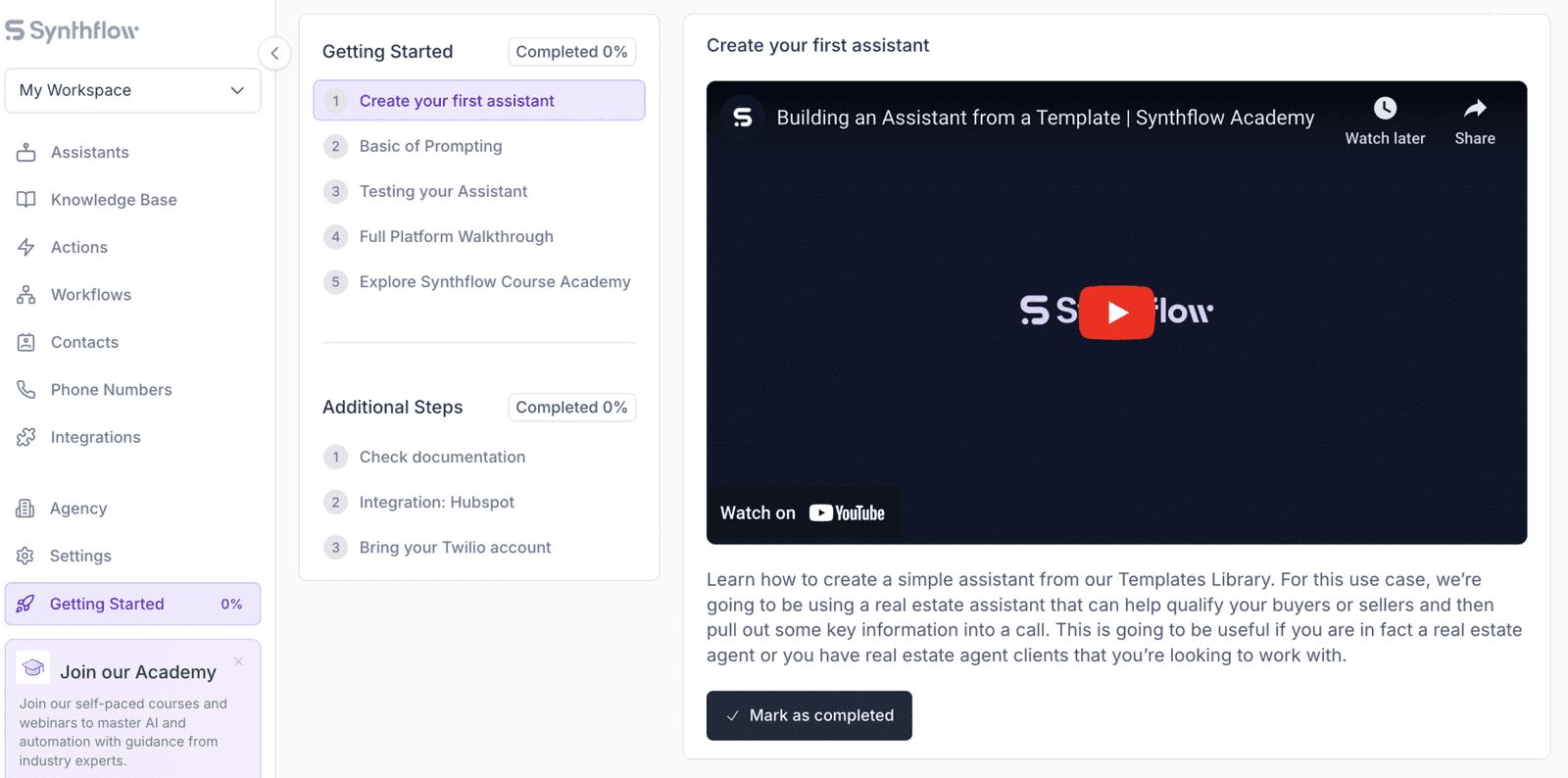
Task: Open the Assistants robot icon
Action: [x=26, y=152]
